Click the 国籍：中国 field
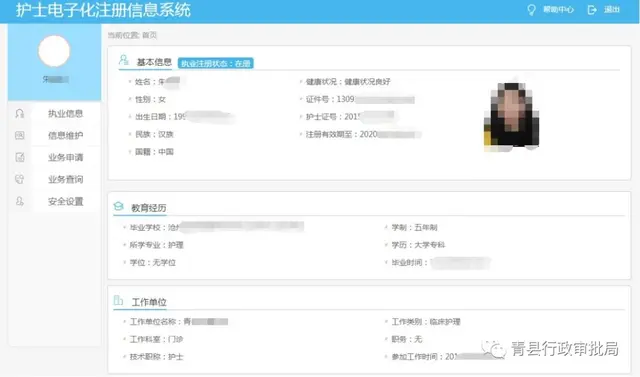The width and height of the screenshot is (640, 377). pos(154,152)
